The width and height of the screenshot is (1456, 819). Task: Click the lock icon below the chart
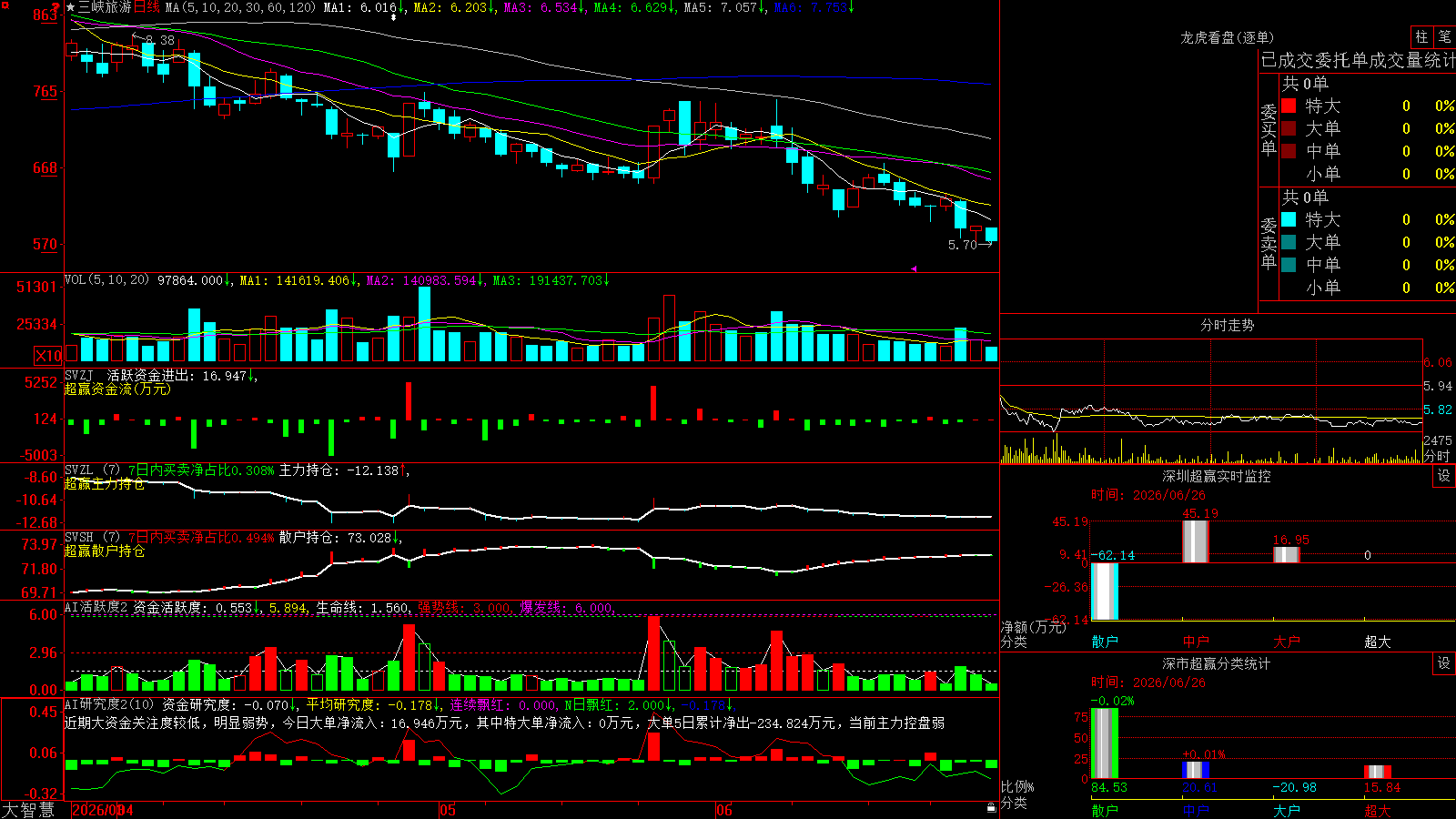tap(991, 807)
